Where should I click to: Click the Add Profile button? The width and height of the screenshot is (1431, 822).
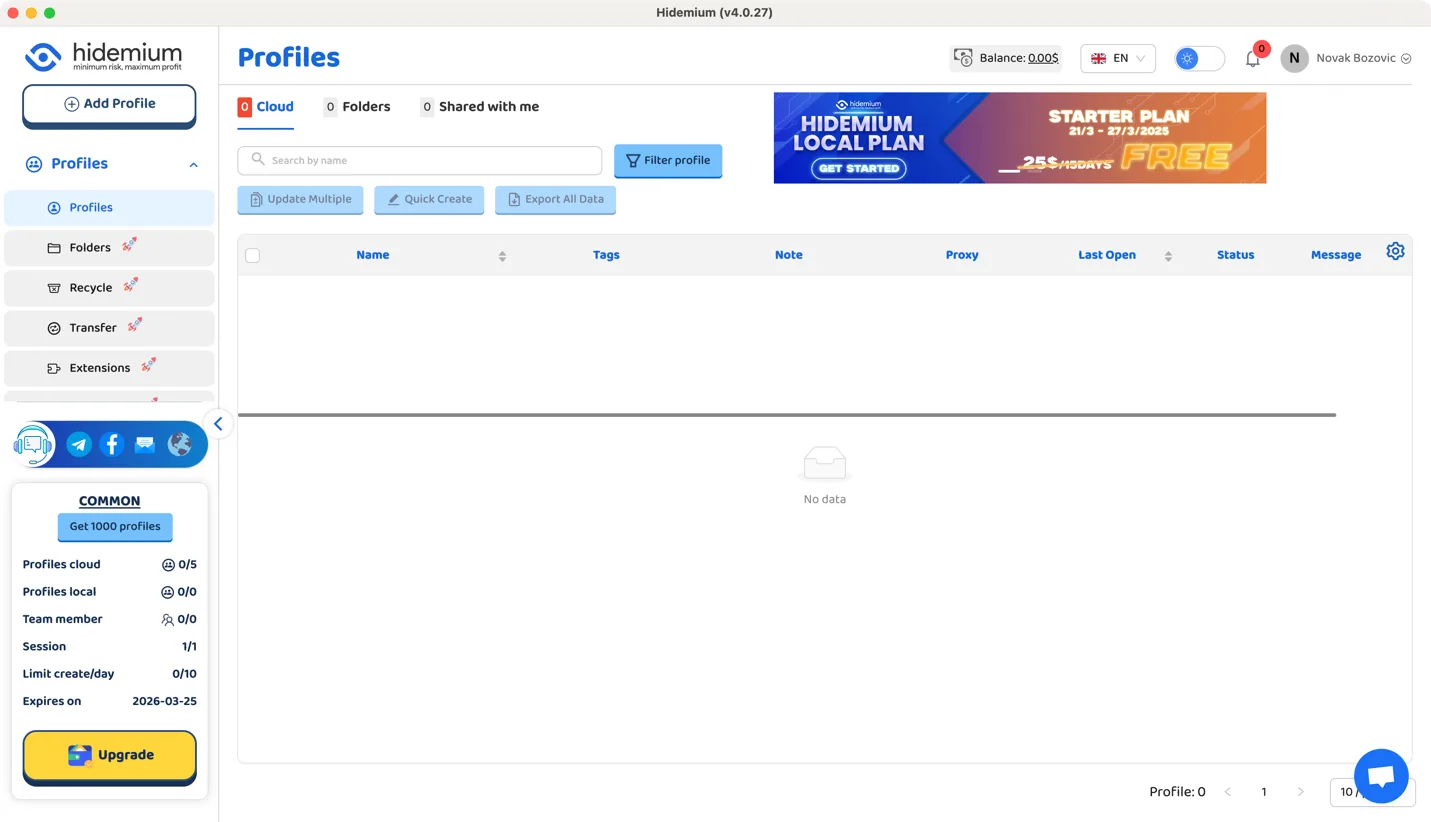109,104
